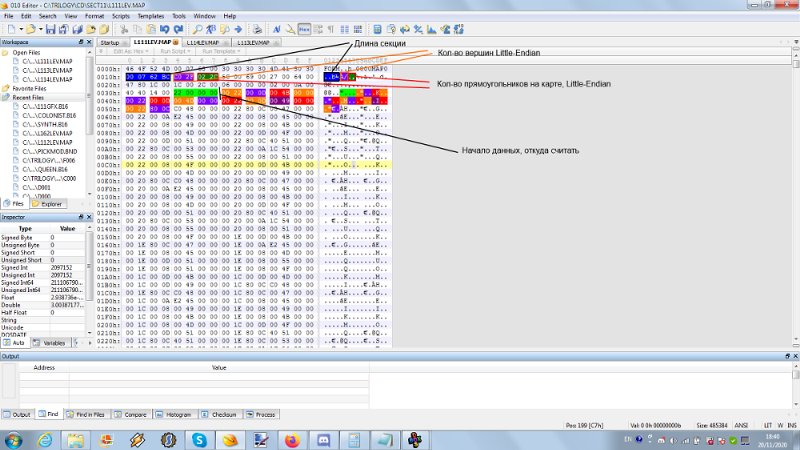Cut the selection with the scissors icon
The width and height of the screenshot is (800, 450).
[124, 29]
